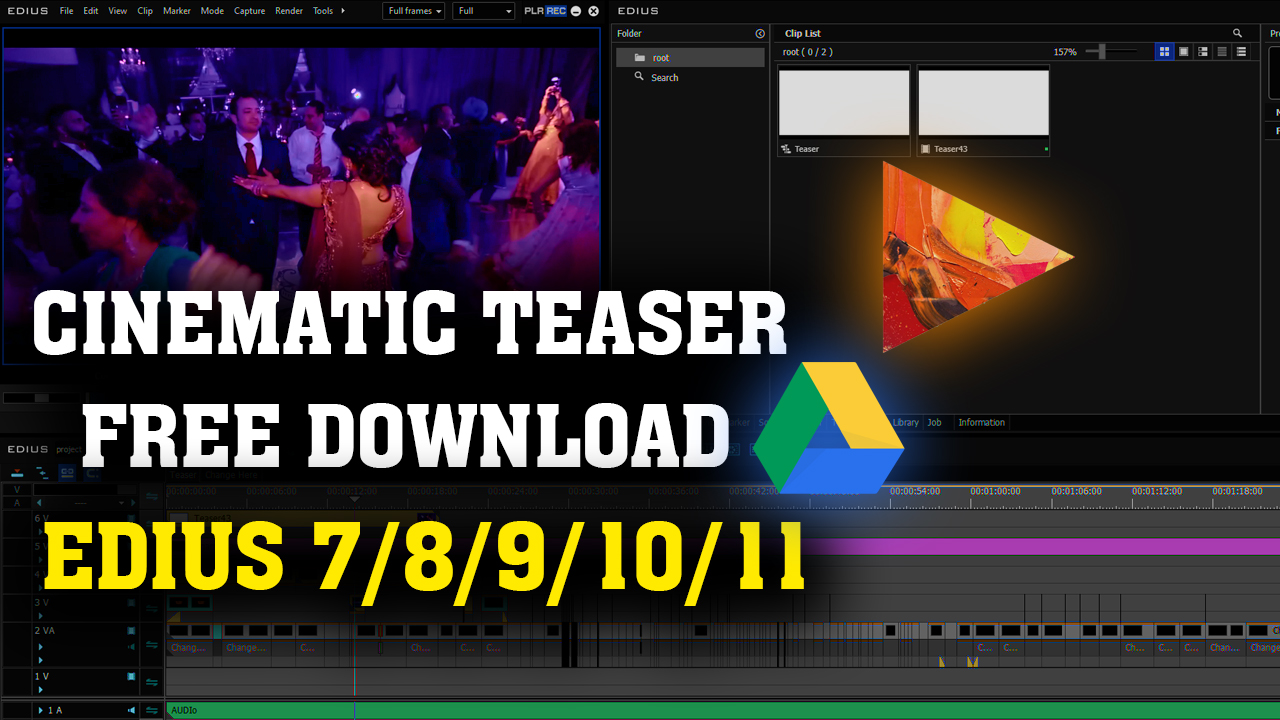
Task: Switch to the Information tab
Action: click(x=981, y=423)
